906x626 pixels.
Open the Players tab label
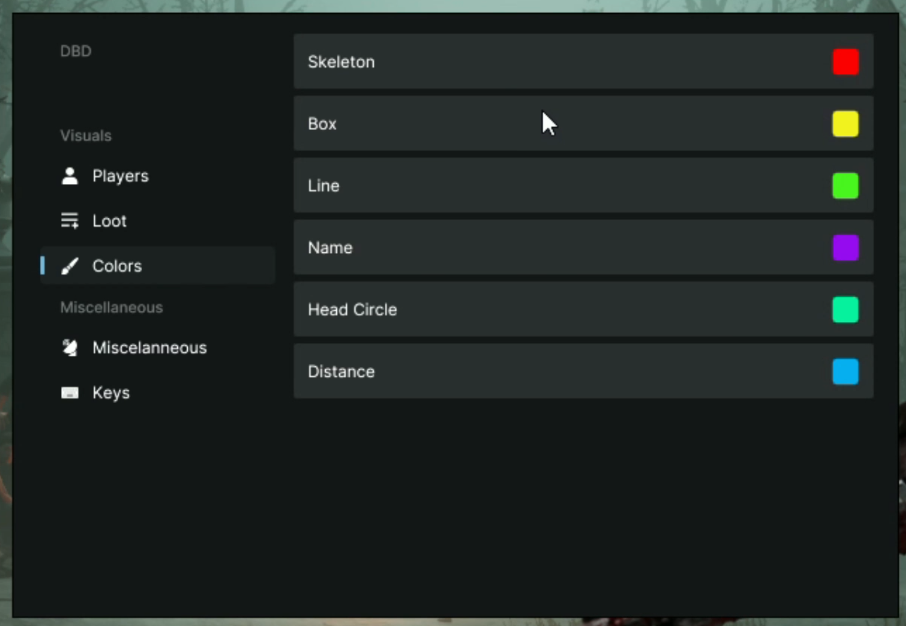point(120,176)
